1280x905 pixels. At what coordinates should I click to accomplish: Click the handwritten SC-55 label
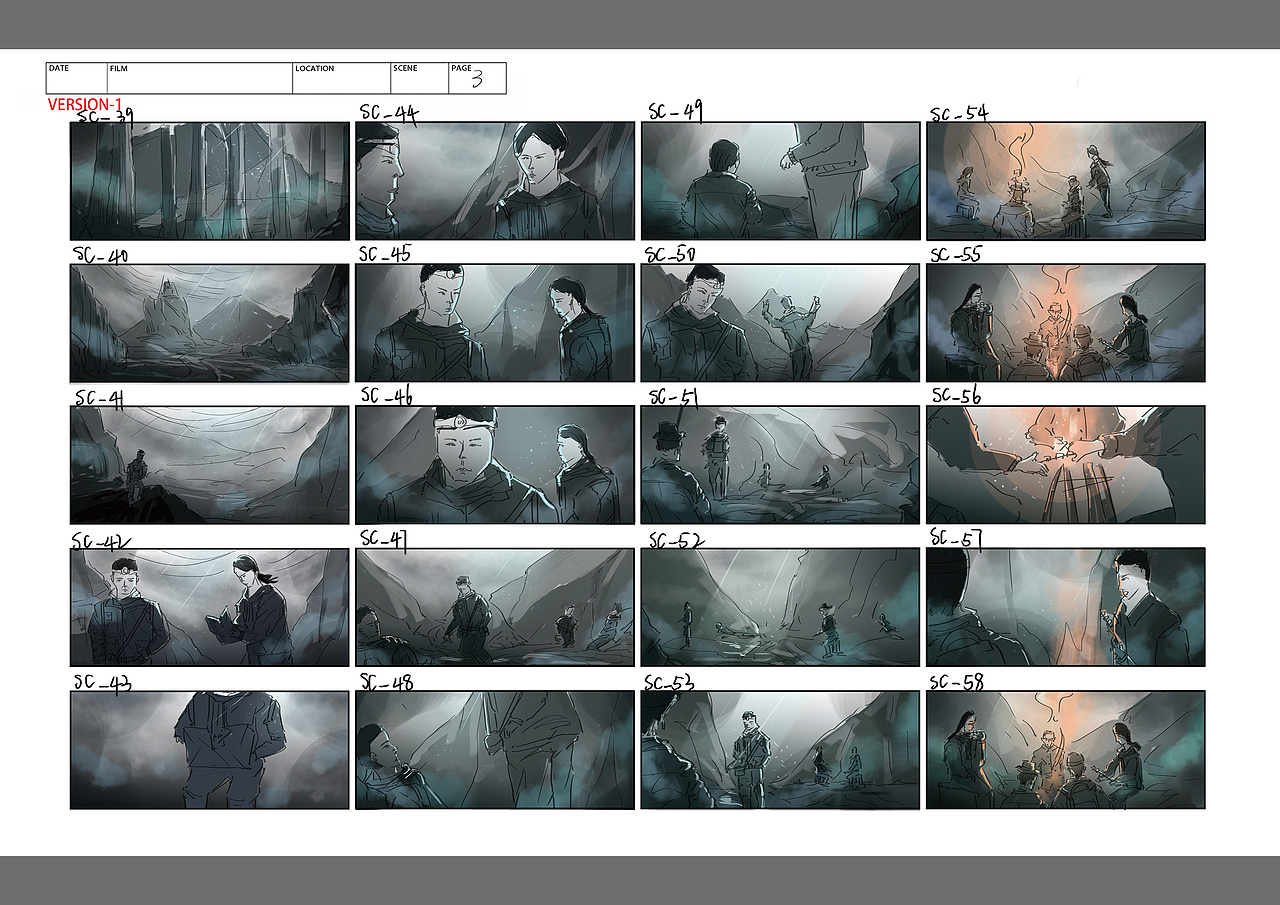pyautogui.click(x=956, y=254)
